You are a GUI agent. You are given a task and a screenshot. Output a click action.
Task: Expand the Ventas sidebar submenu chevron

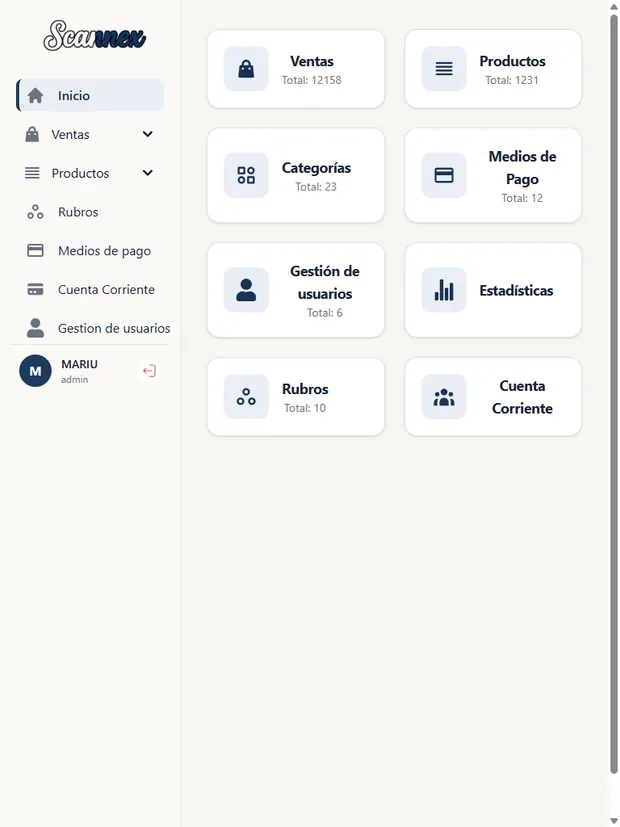coord(148,134)
